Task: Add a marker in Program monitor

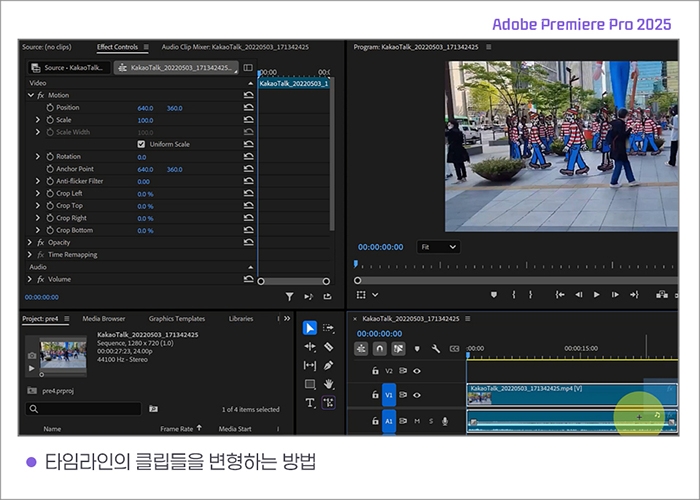Action: [x=494, y=295]
